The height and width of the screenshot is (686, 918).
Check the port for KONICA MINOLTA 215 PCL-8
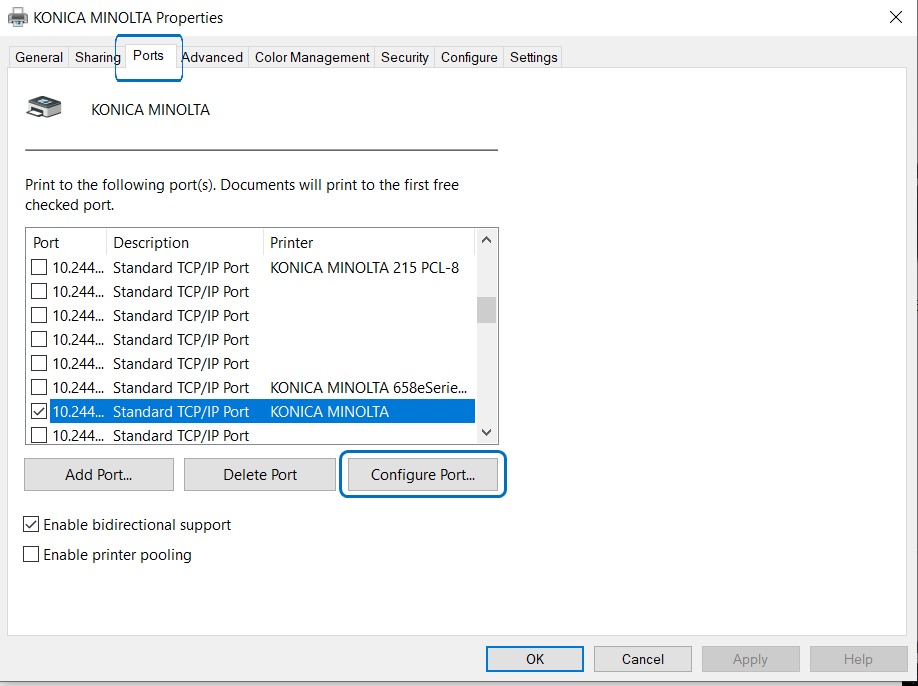(39, 267)
